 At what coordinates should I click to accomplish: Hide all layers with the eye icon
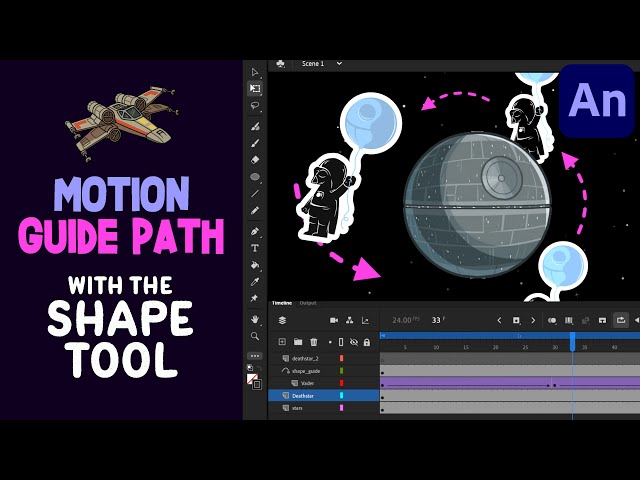coord(354,342)
